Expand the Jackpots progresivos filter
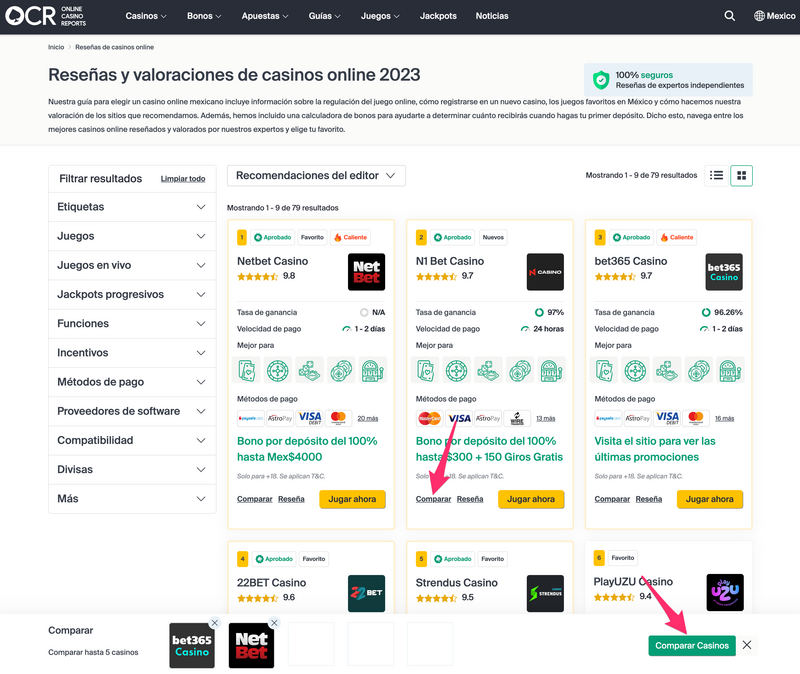Viewport: 800px width, 674px height. coord(132,294)
